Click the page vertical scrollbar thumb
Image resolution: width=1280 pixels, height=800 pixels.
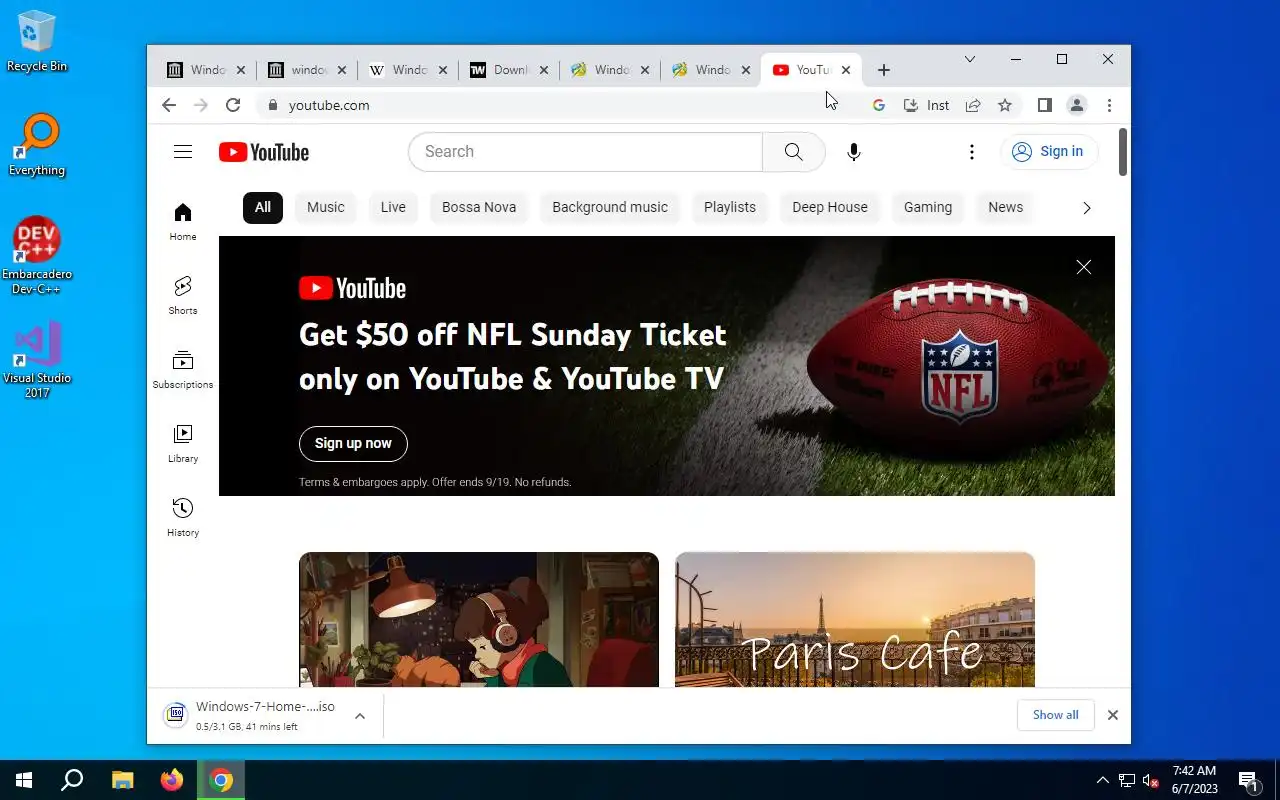coord(1123,152)
